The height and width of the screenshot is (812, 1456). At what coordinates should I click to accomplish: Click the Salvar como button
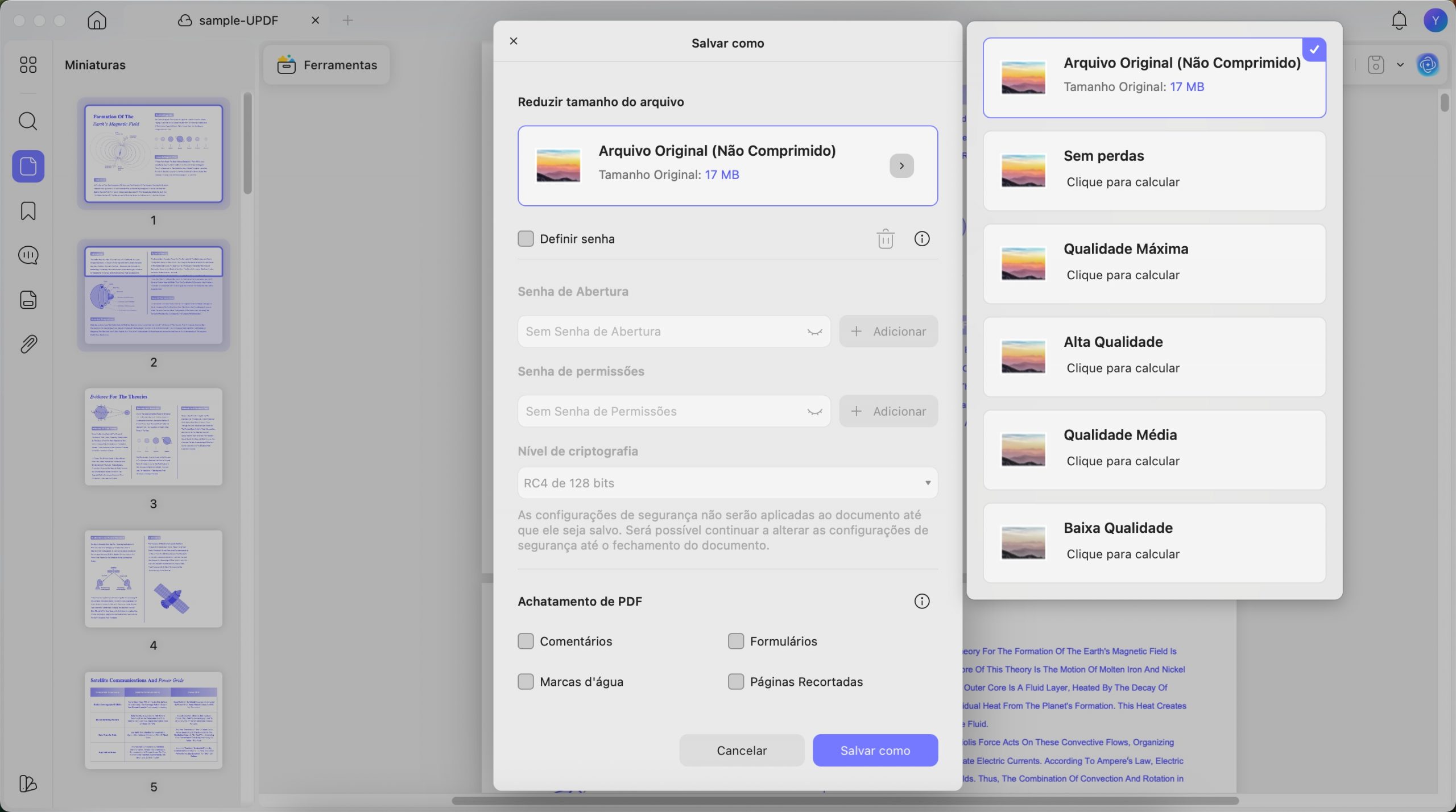[875, 751]
